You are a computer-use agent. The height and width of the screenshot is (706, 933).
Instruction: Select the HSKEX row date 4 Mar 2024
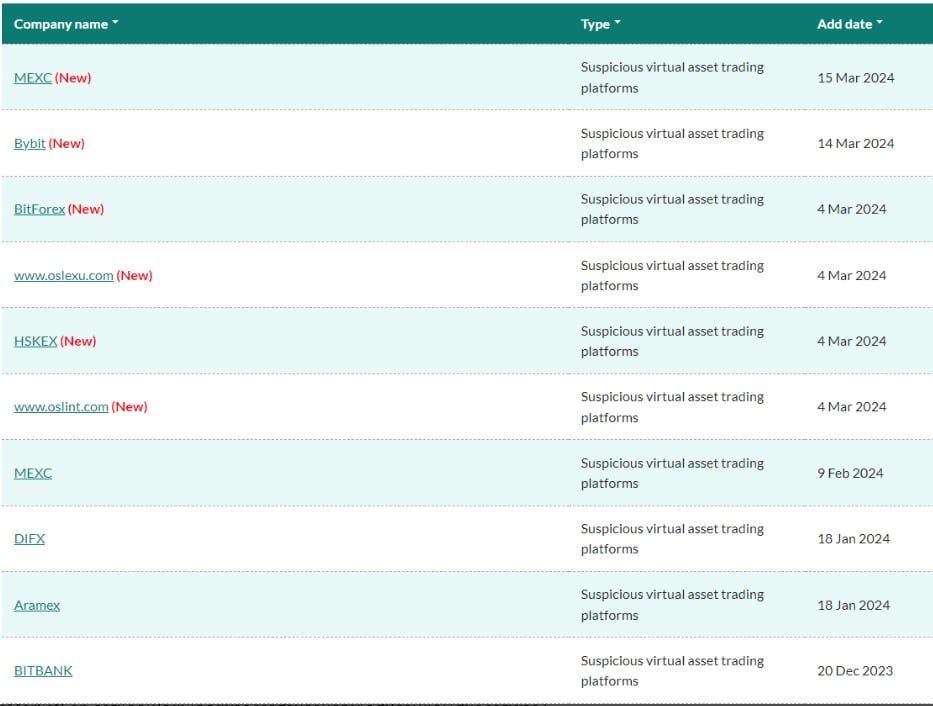(x=851, y=341)
